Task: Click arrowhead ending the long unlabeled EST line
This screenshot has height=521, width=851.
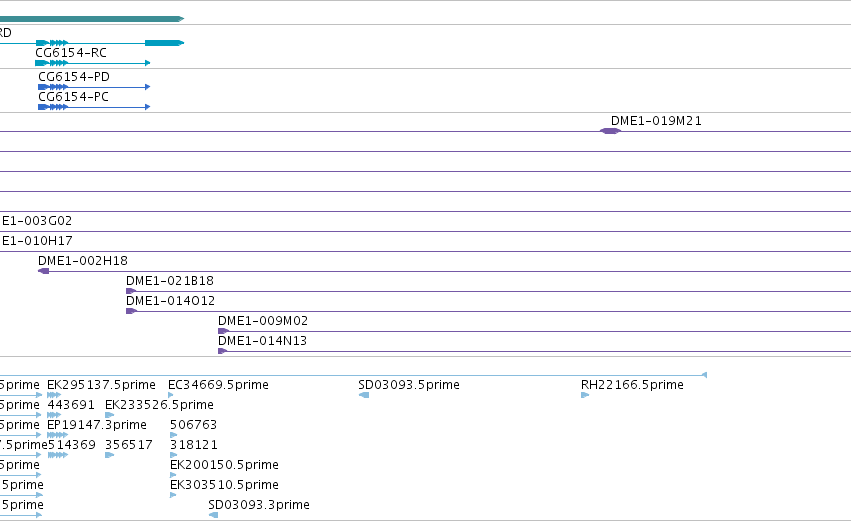Action: click(x=704, y=375)
